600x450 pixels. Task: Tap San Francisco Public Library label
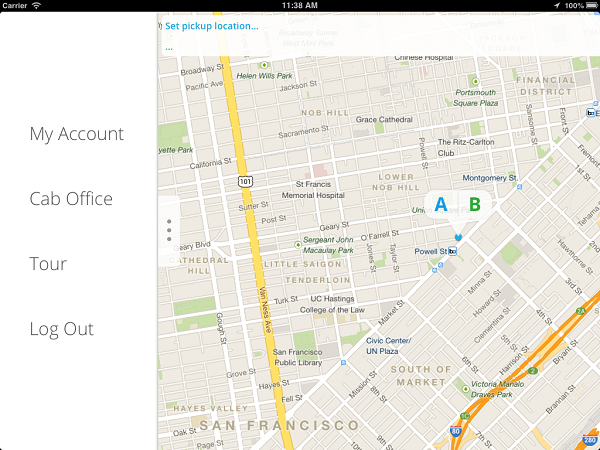click(x=298, y=357)
